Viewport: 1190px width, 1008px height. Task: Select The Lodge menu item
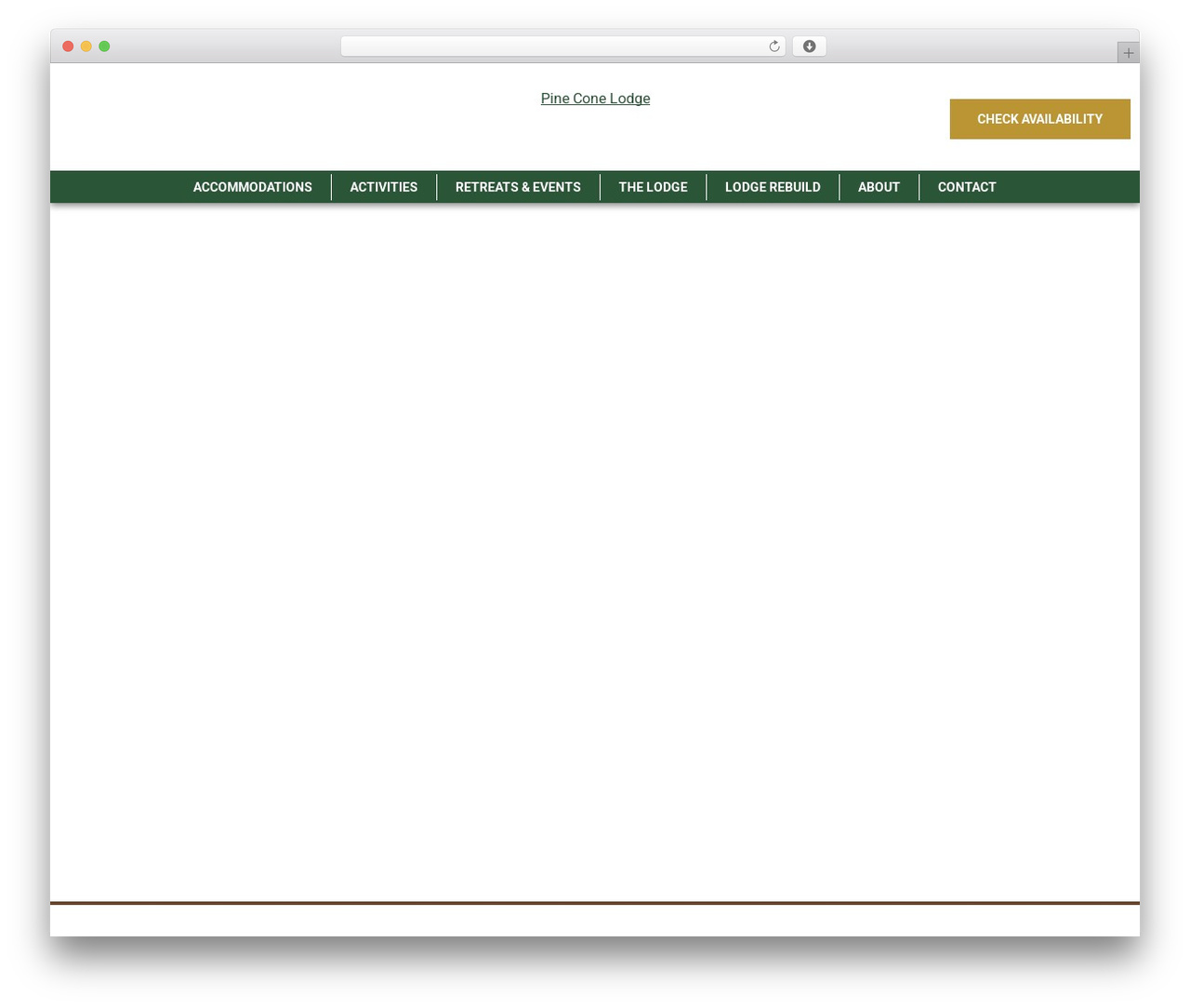click(654, 187)
